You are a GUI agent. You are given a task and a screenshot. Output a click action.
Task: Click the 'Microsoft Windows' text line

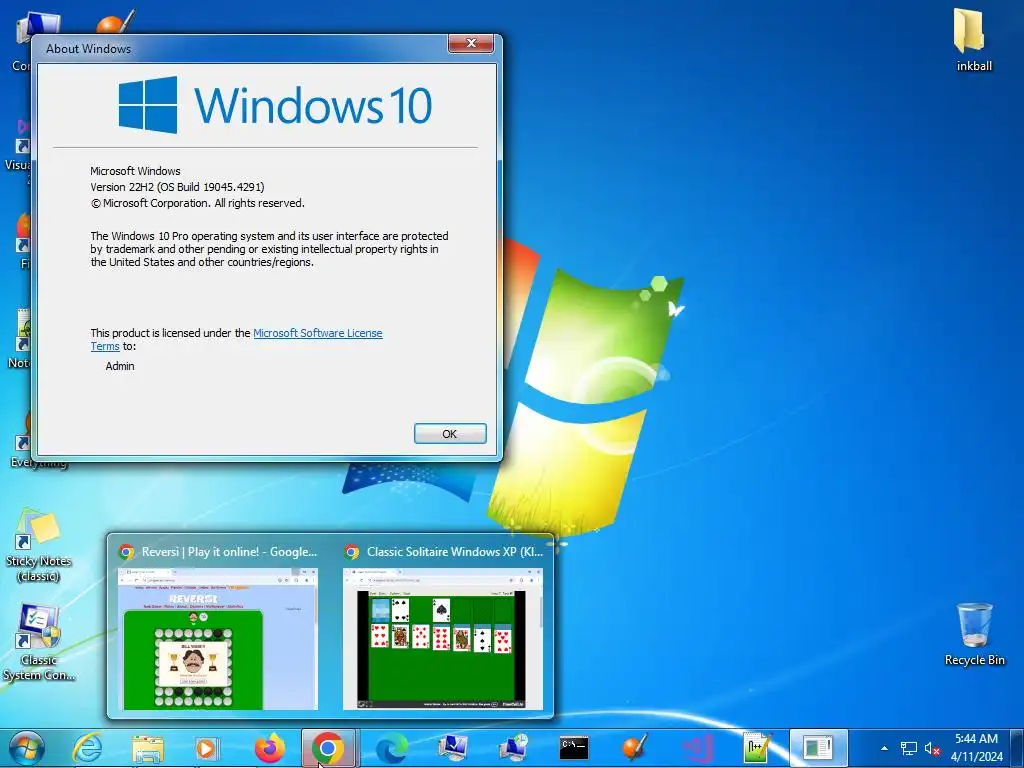click(135, 171)
